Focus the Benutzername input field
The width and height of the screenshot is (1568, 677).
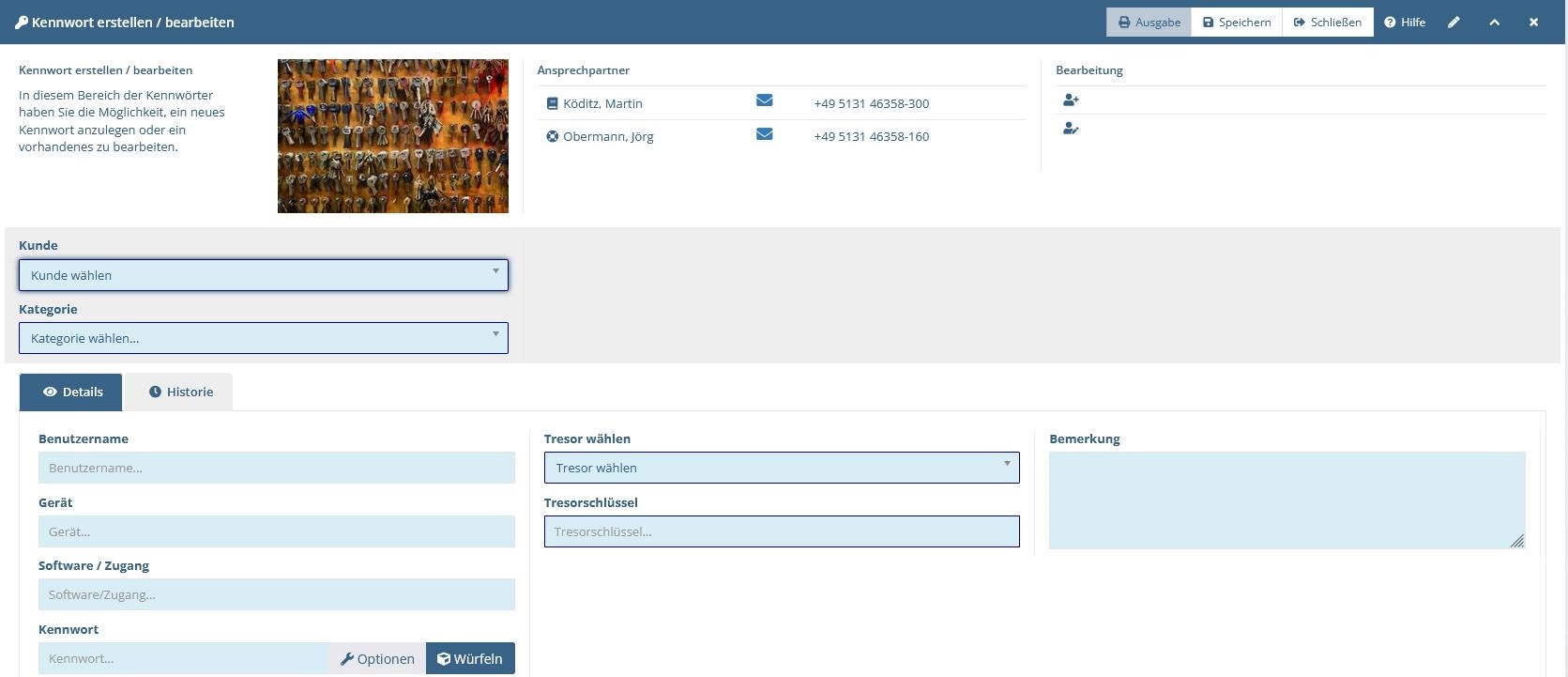277,468
